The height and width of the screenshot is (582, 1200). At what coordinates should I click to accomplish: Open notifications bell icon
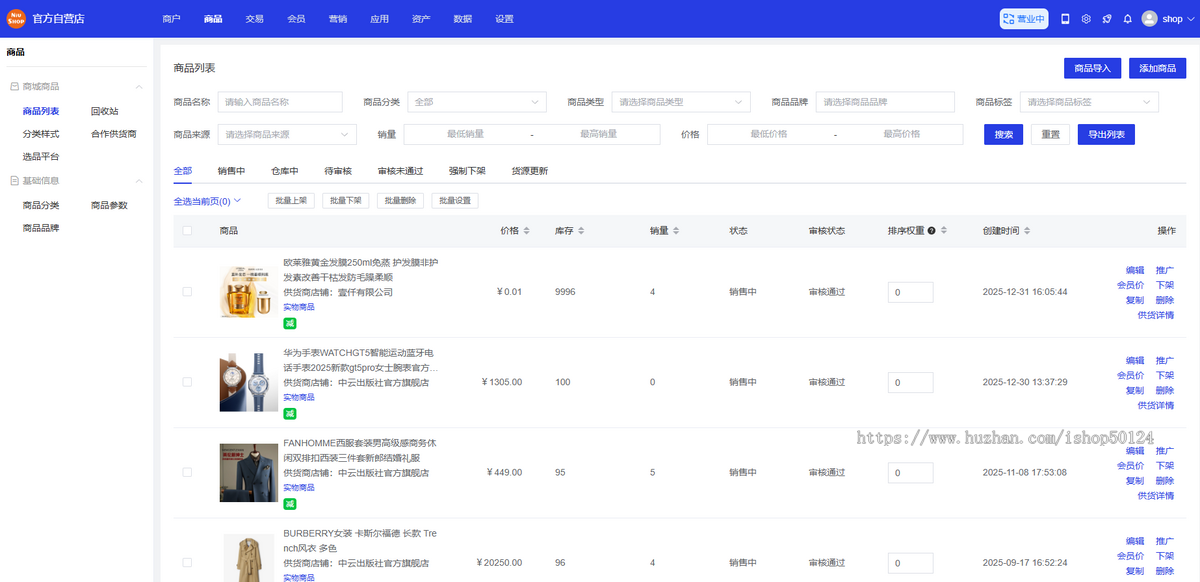coord(1128,19)
